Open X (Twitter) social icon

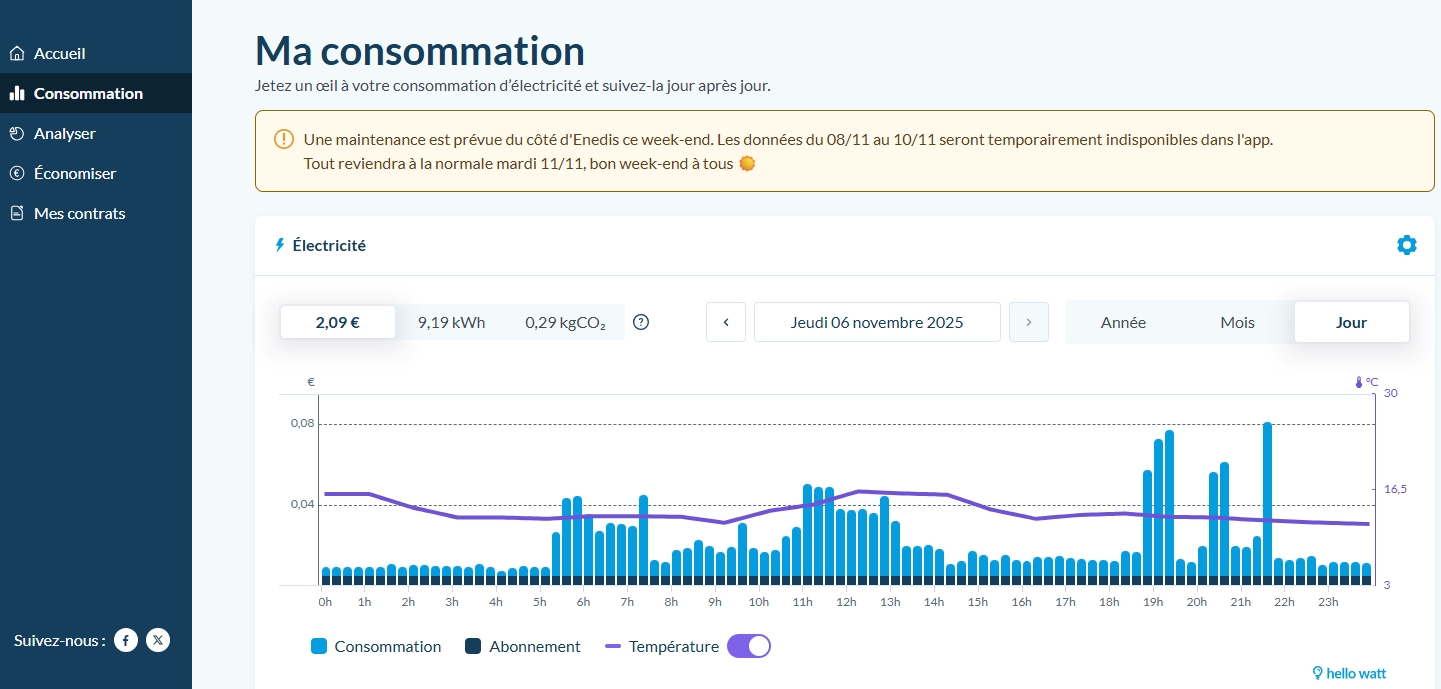158,640
